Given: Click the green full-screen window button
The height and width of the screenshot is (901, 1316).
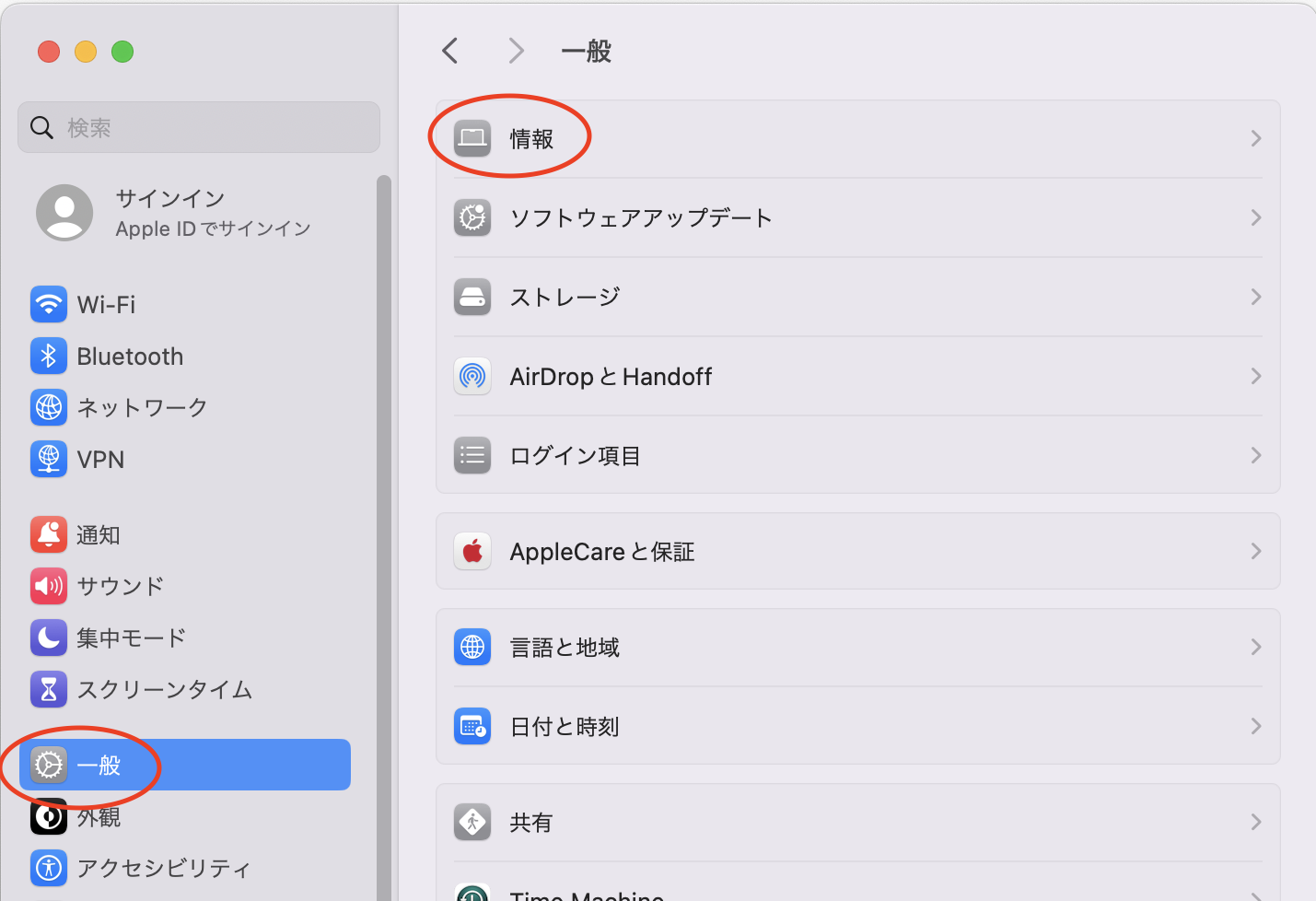Looking at the screenshot, I should (122, 52).
